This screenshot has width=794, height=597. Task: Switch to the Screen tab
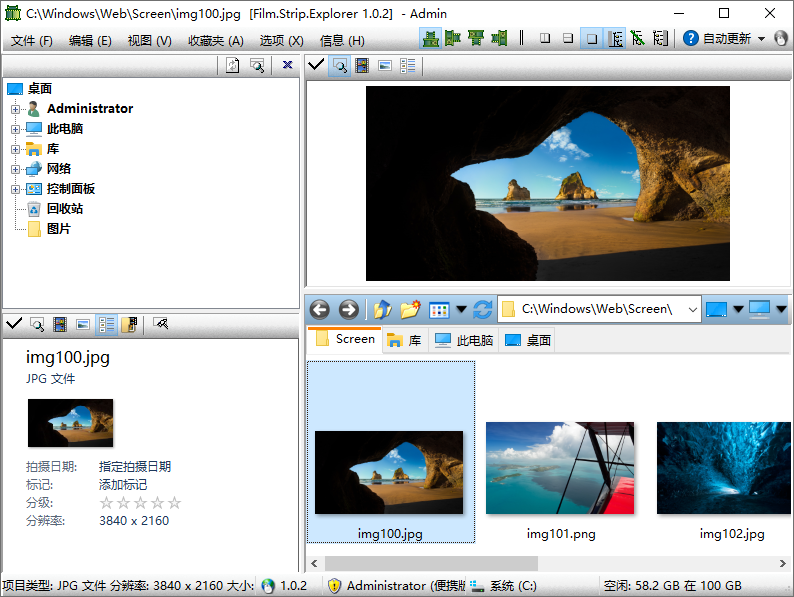point(345,339)
